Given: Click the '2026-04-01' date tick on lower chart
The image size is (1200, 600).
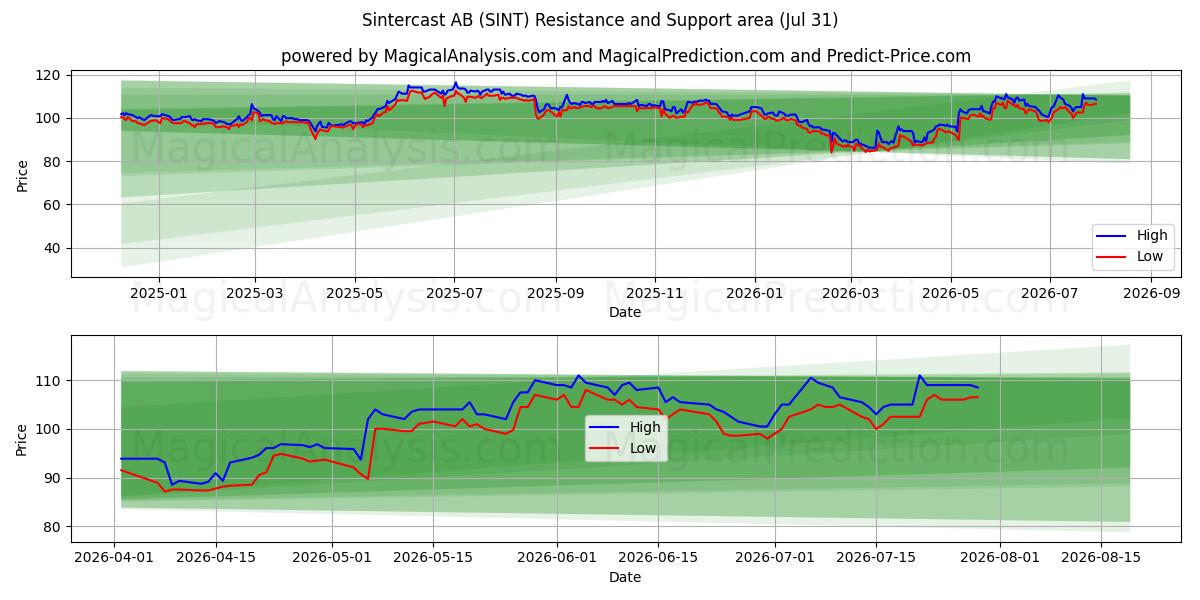Looking at the screenshot, I should 115,558.
